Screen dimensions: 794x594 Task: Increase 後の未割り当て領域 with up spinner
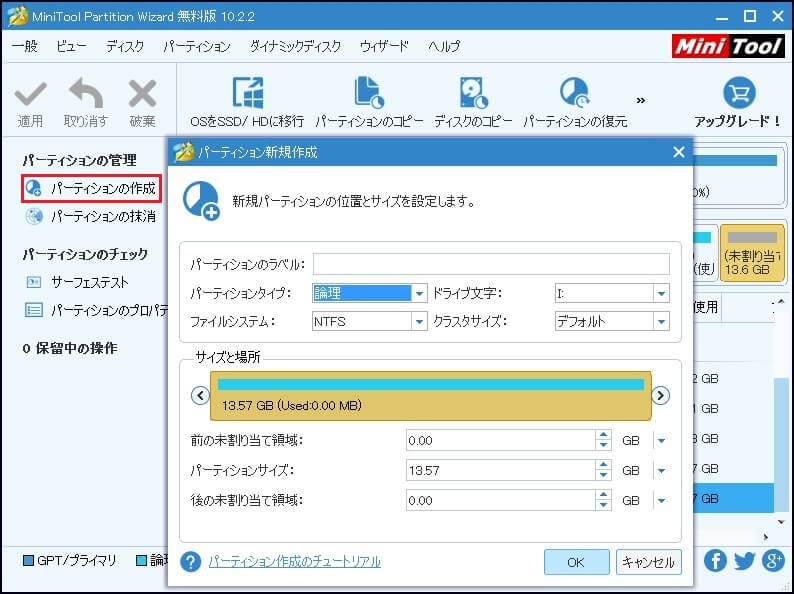(603, 495)
